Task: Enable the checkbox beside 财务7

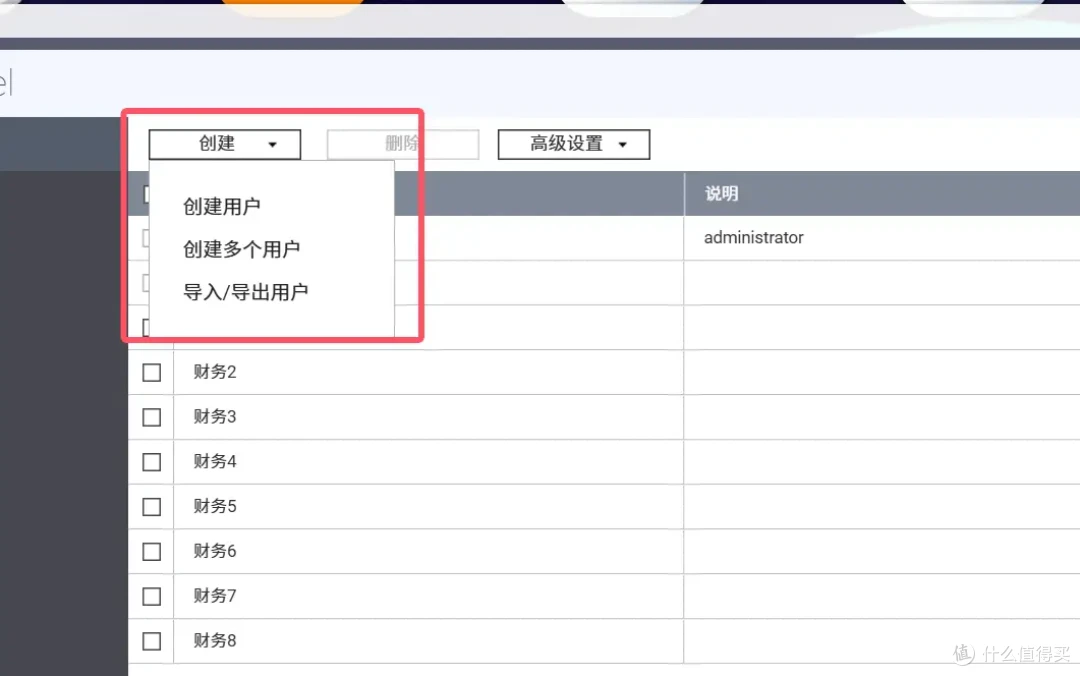Action: tap(152, 597)
